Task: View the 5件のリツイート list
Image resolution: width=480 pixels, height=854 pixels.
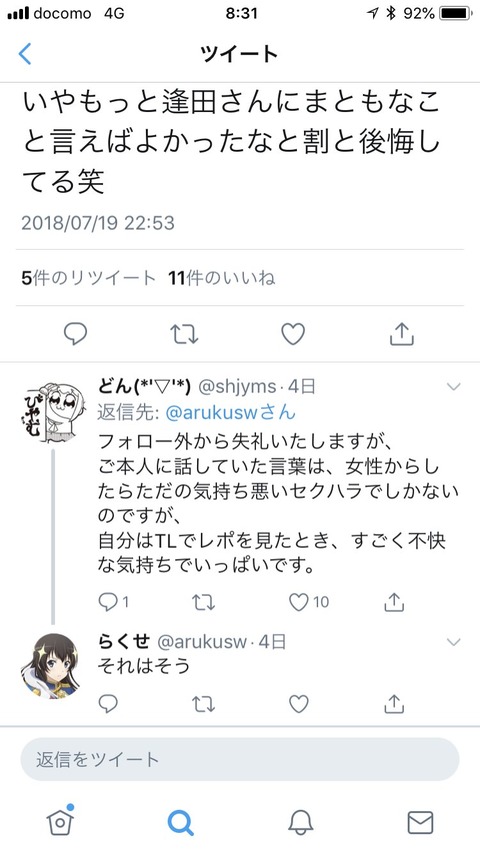Action: 89,278
